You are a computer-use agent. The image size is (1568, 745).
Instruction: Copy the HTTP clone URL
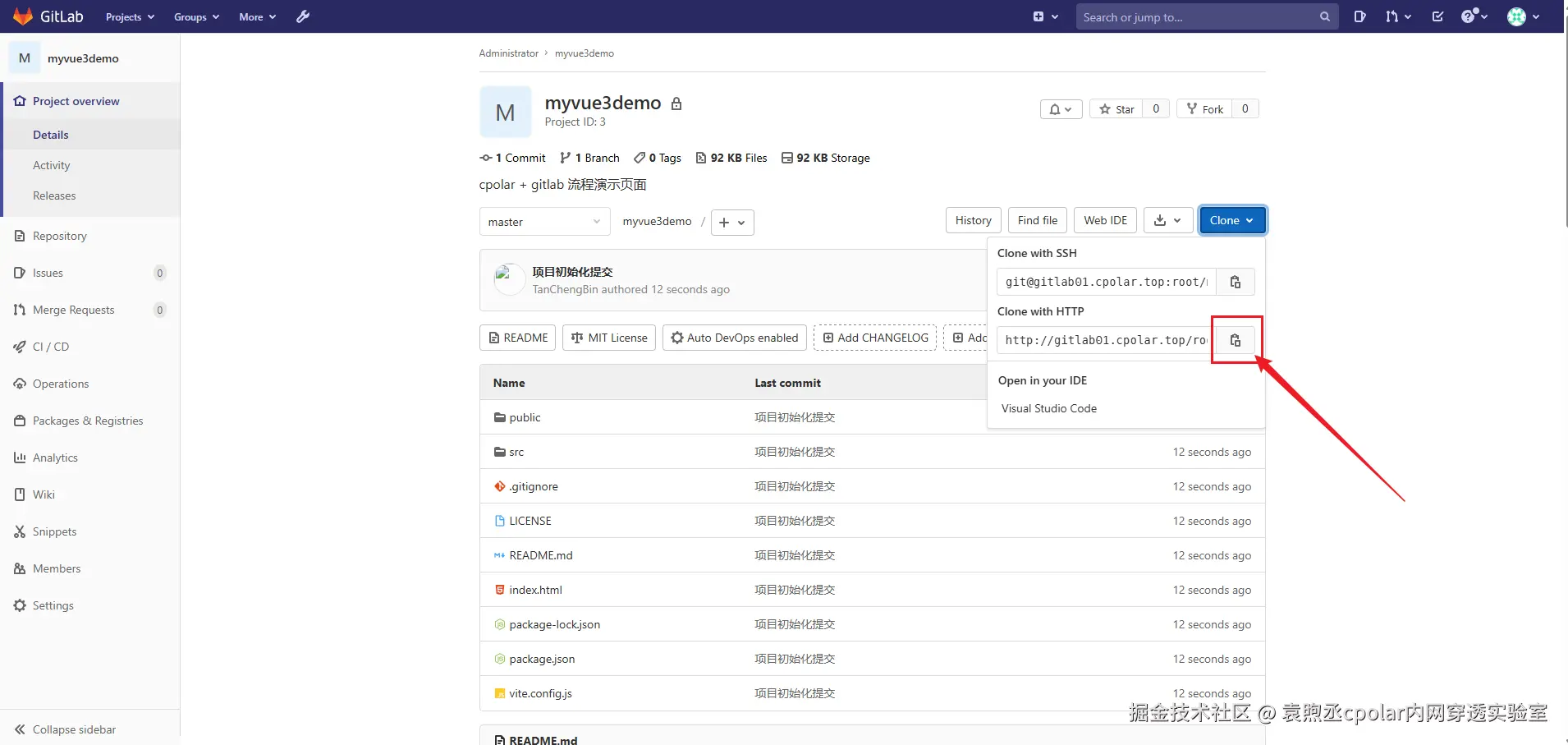(1235, 340)
